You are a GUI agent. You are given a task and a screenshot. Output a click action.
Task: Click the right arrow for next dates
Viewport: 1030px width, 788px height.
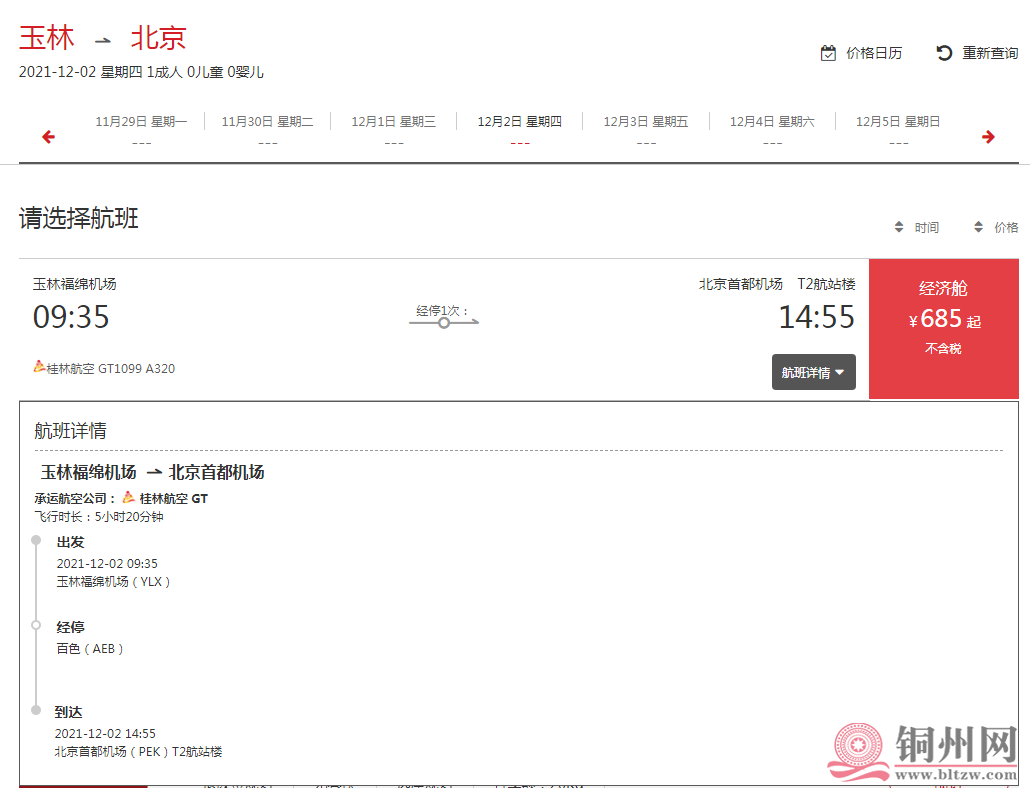pyautogui.click(x=988, y=137)
